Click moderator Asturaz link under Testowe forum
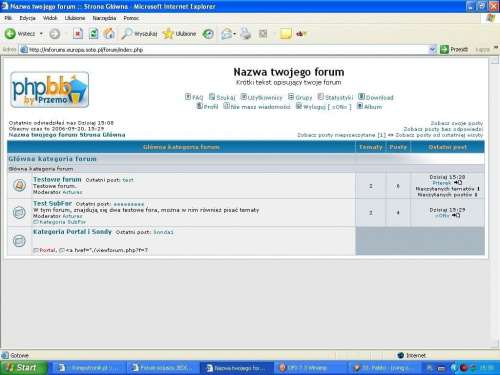The image size is (500, 375). pyautogui.click(x=72, y=192)
